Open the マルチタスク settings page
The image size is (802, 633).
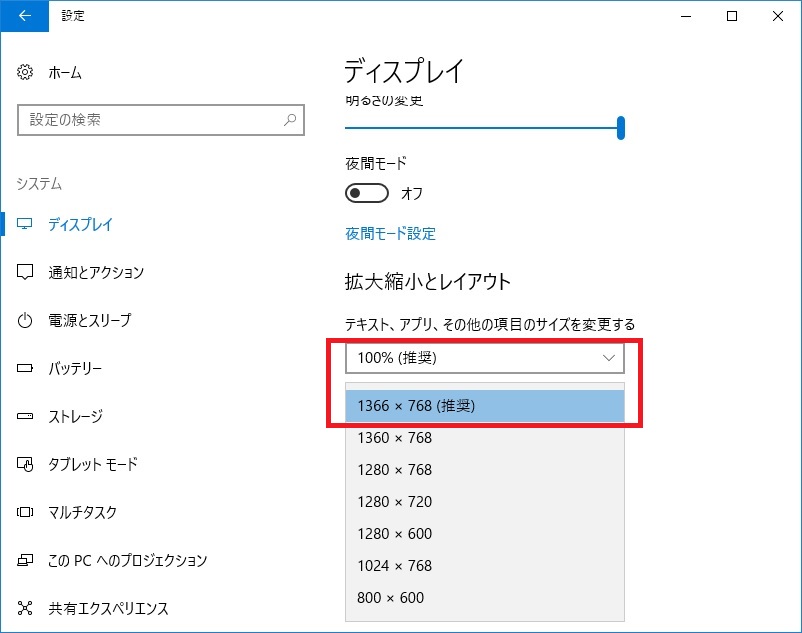82,512
